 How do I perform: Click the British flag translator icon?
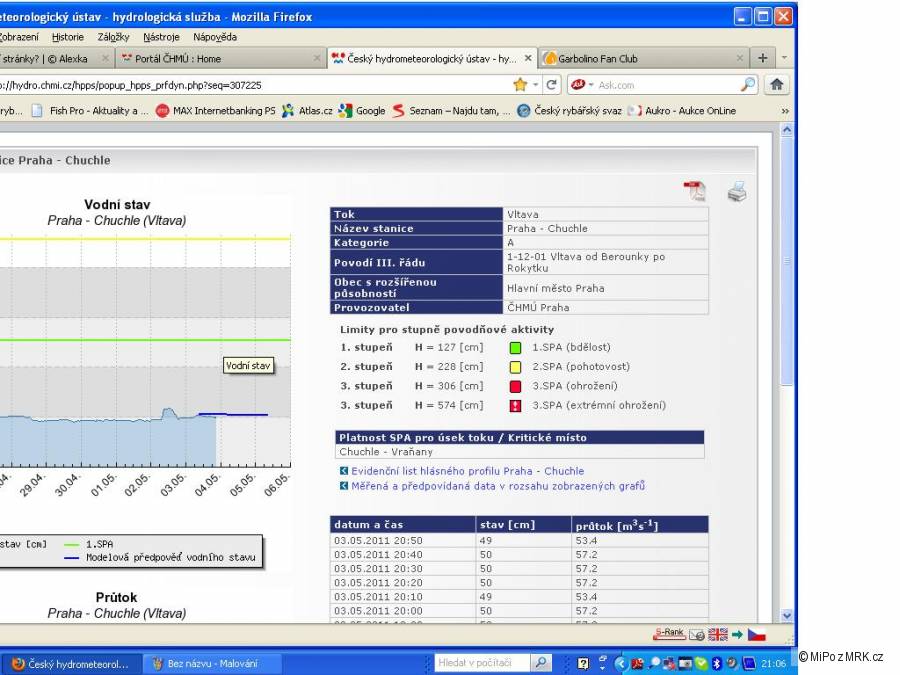click(x=717, y=634)
